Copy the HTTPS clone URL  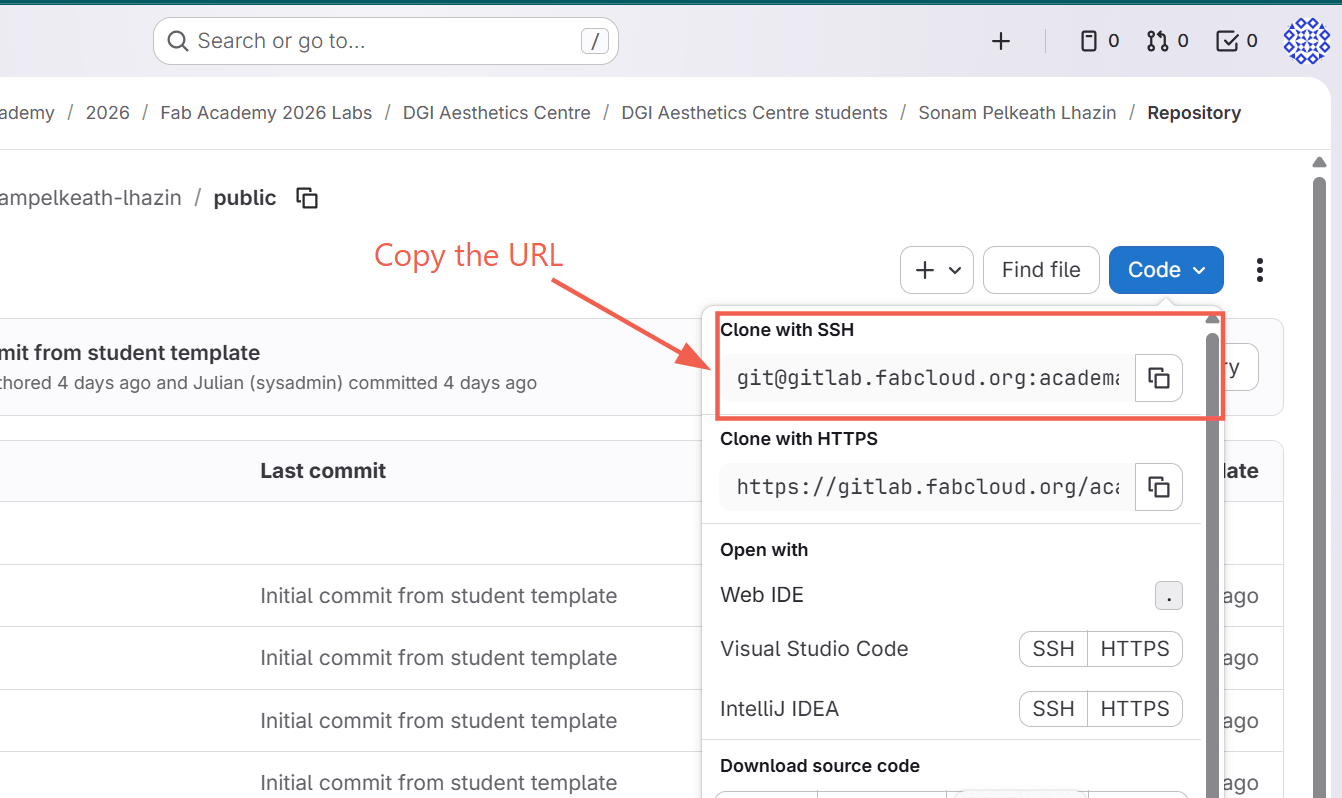click(x=1158, y=487)
